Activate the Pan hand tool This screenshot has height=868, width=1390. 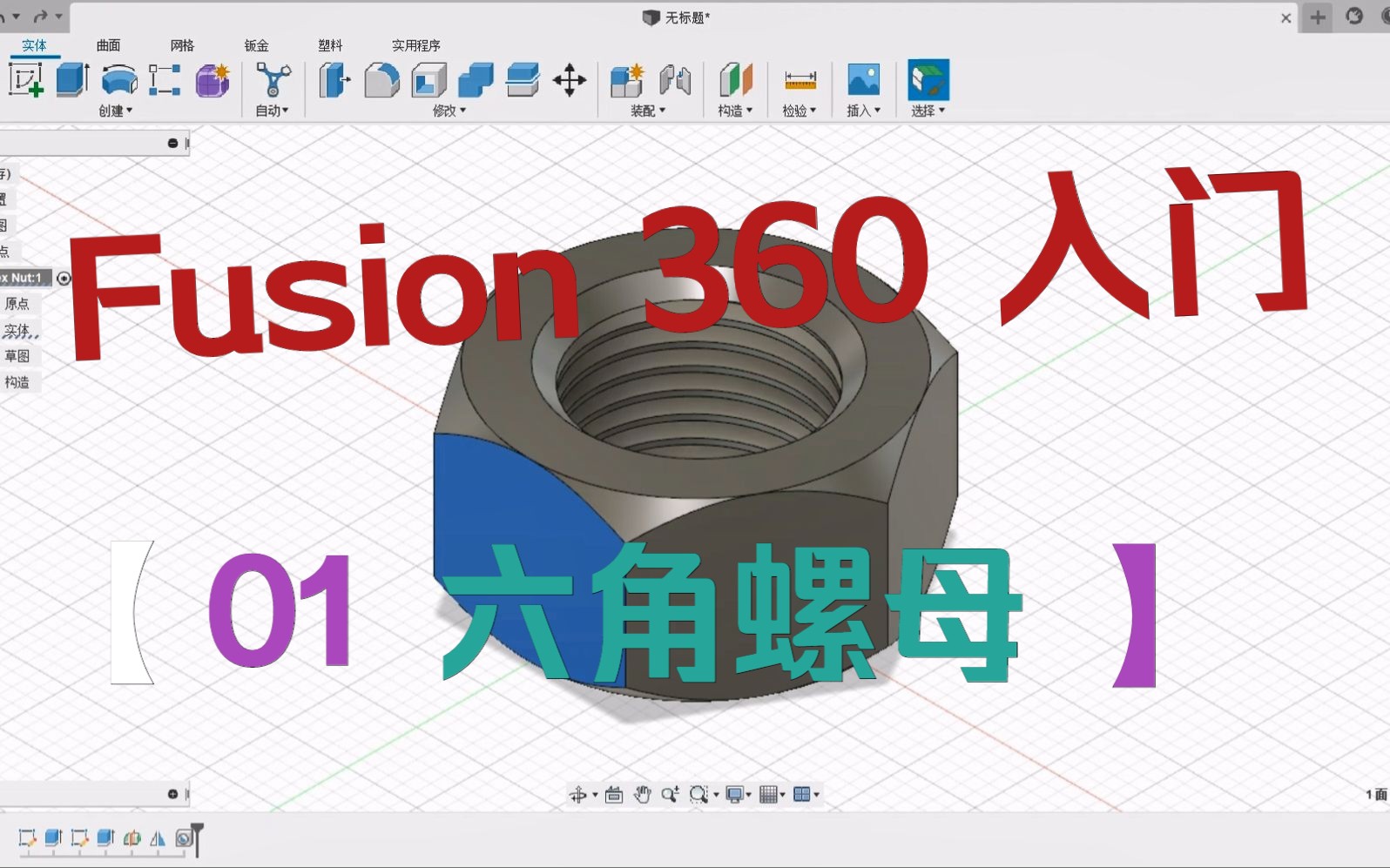643,794
